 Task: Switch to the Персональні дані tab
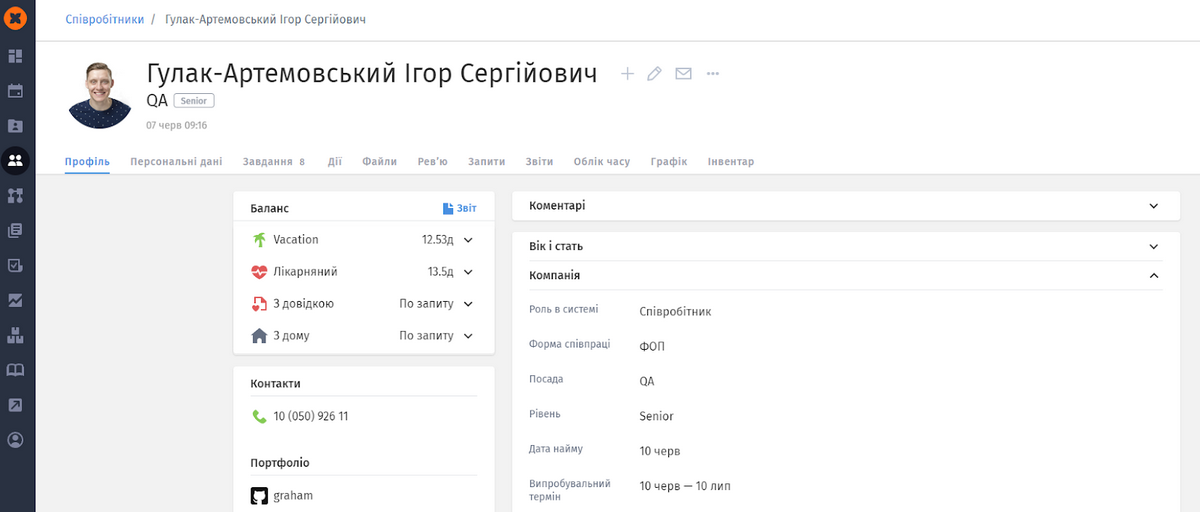pos(176,162)
